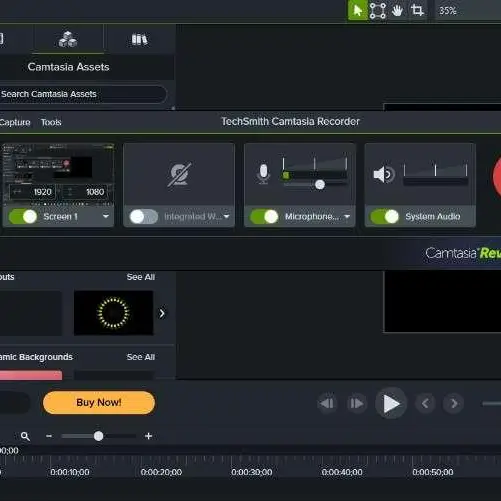Select the Crop tool
The height and width of the screenshot is (501, 501).
point(417,10)
